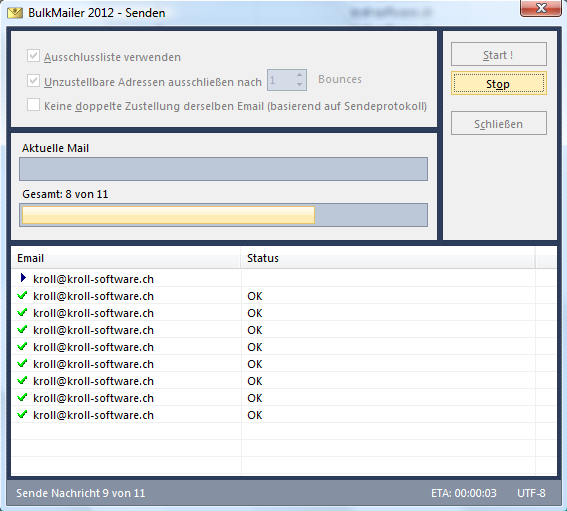Click the blue arrow marker on current email row

coord(23,278)
